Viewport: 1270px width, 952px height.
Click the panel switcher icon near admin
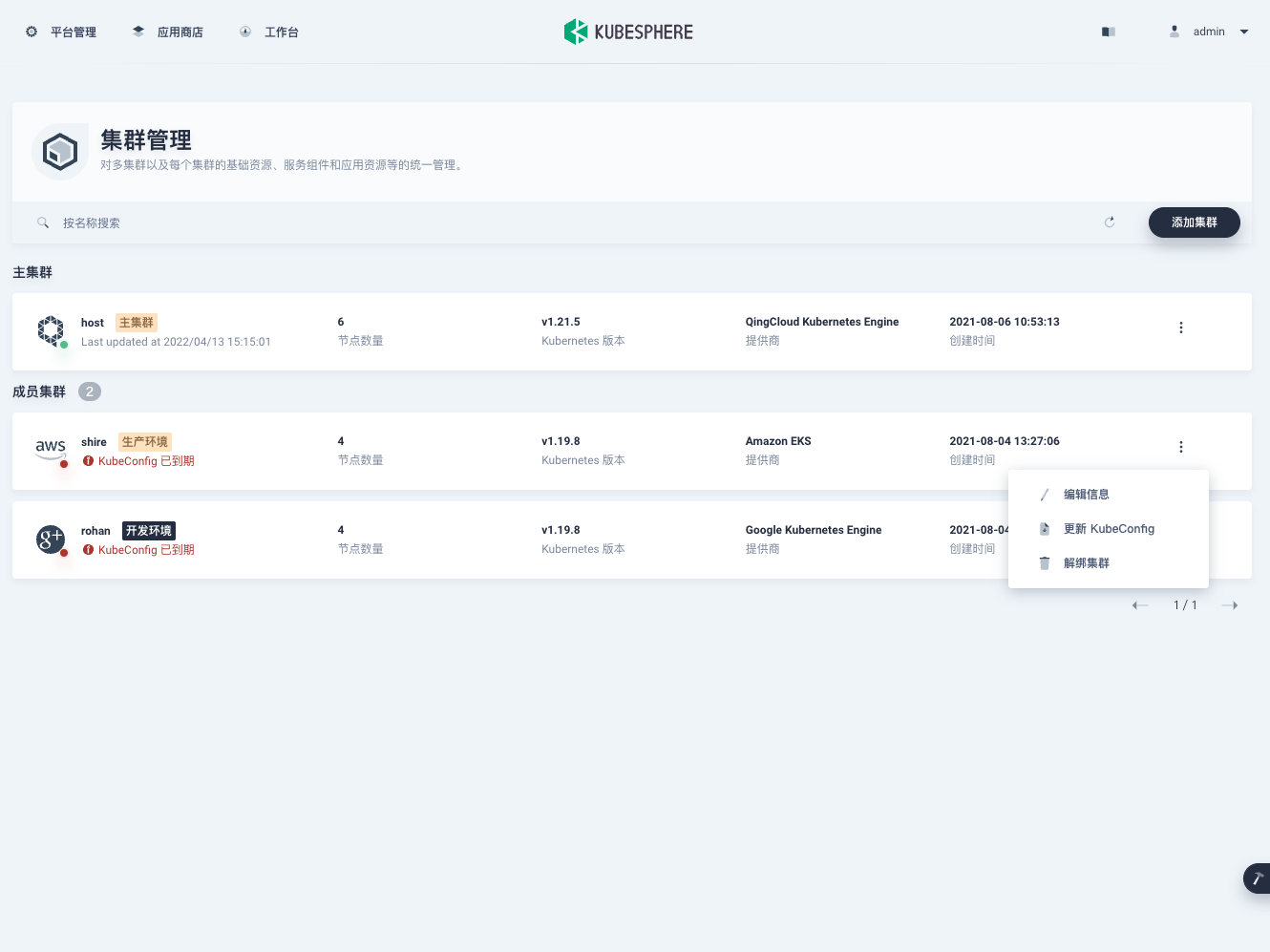pos(1108,31)
